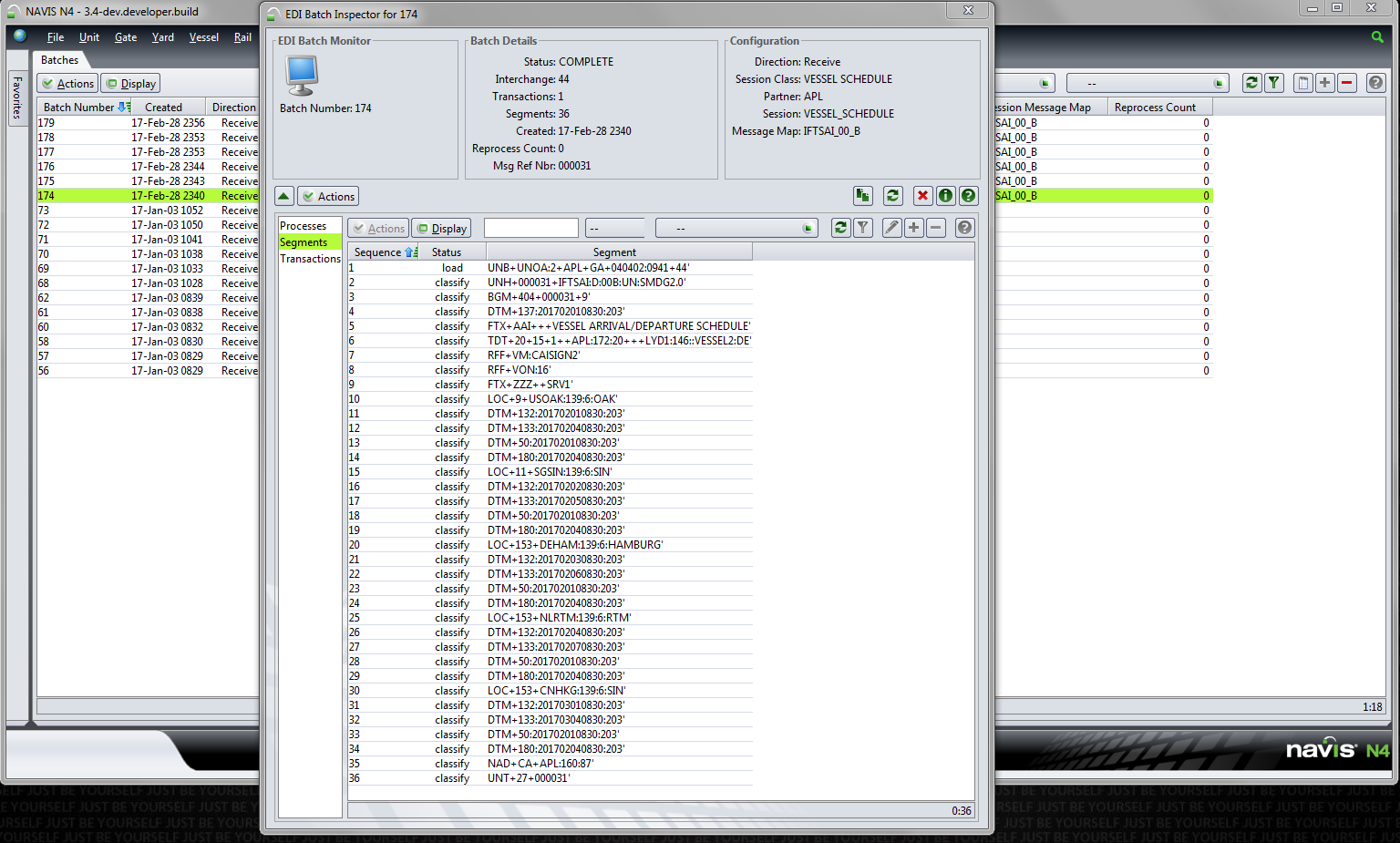Click the copy batch icon in the inspector
The height and width of the screenshot is (843, 1400).
pyautogui.click(x=862, y=196)
